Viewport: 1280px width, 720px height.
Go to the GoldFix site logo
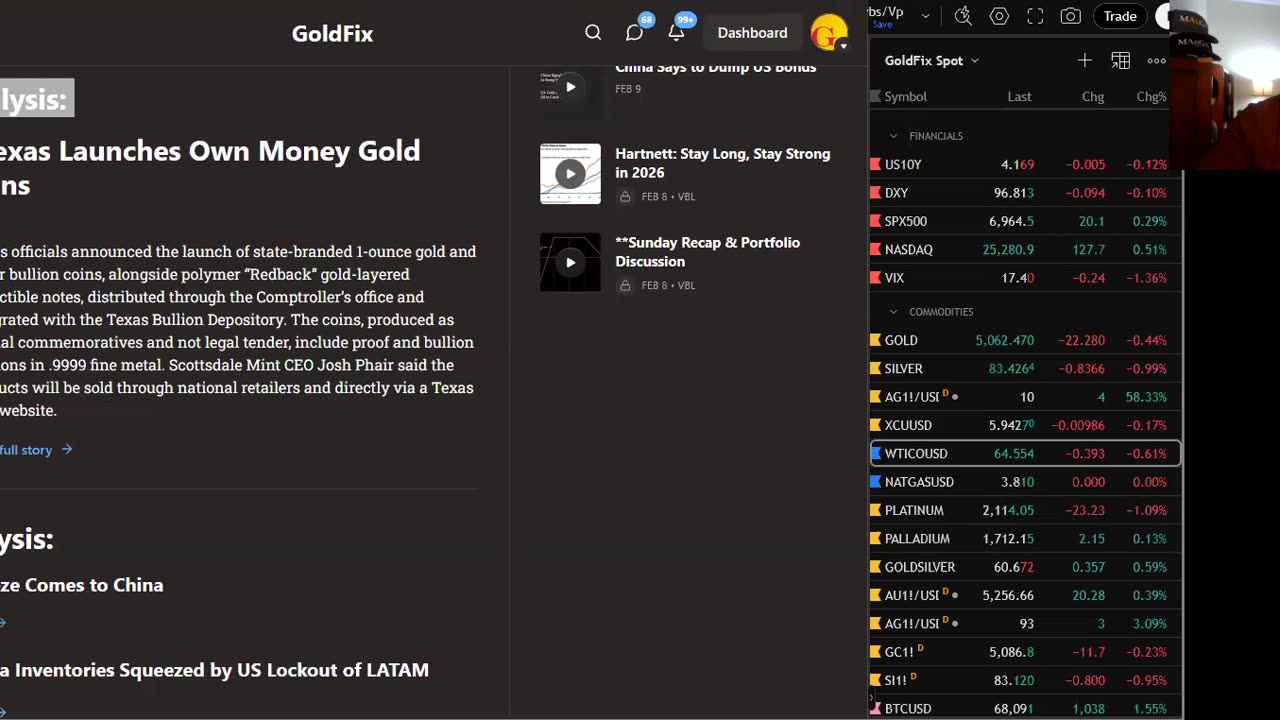coord(332,33)
